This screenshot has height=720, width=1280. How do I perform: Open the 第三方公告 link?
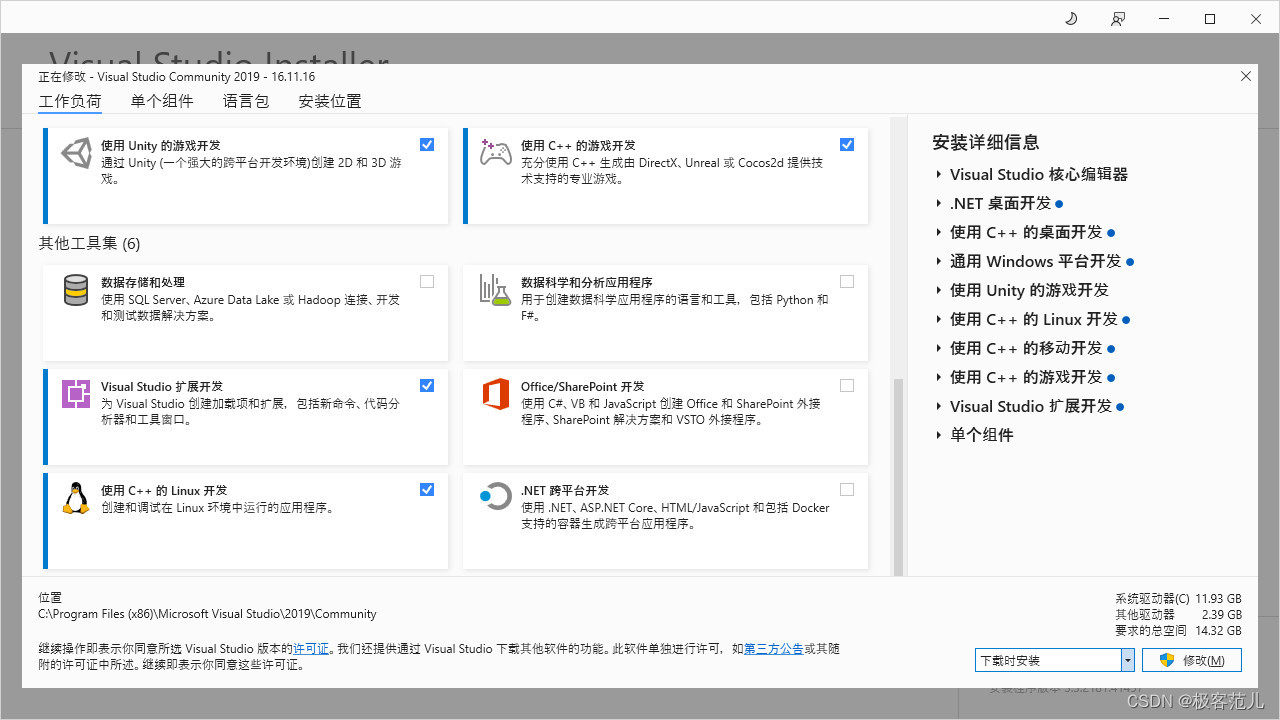pyautogui.click(x=773, y=649)
